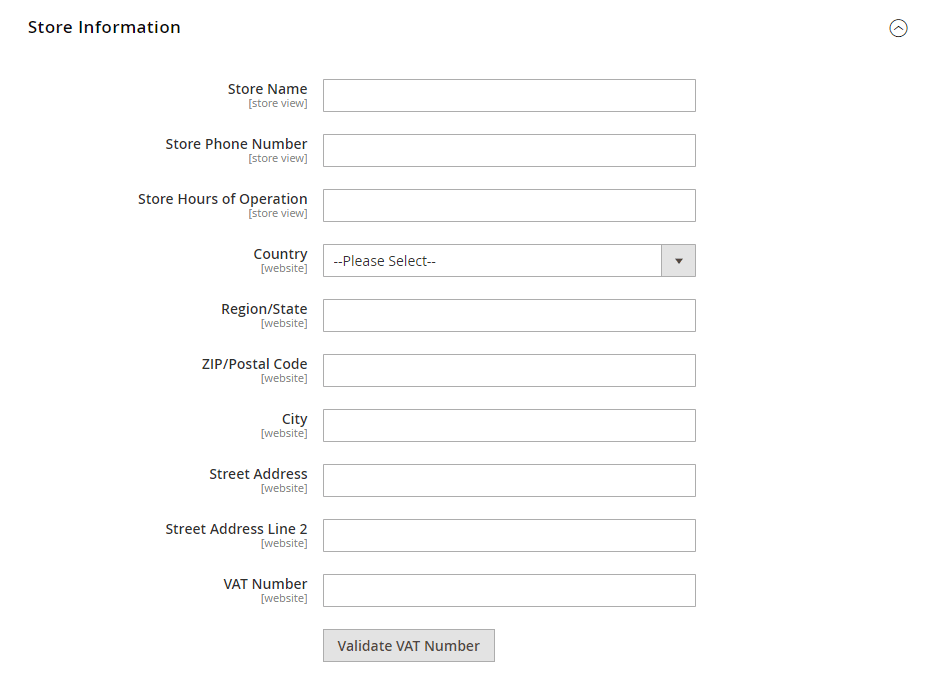The image size is (942, 679).
Task: Focus the Street Address input field
Action: tap(509, 481)
